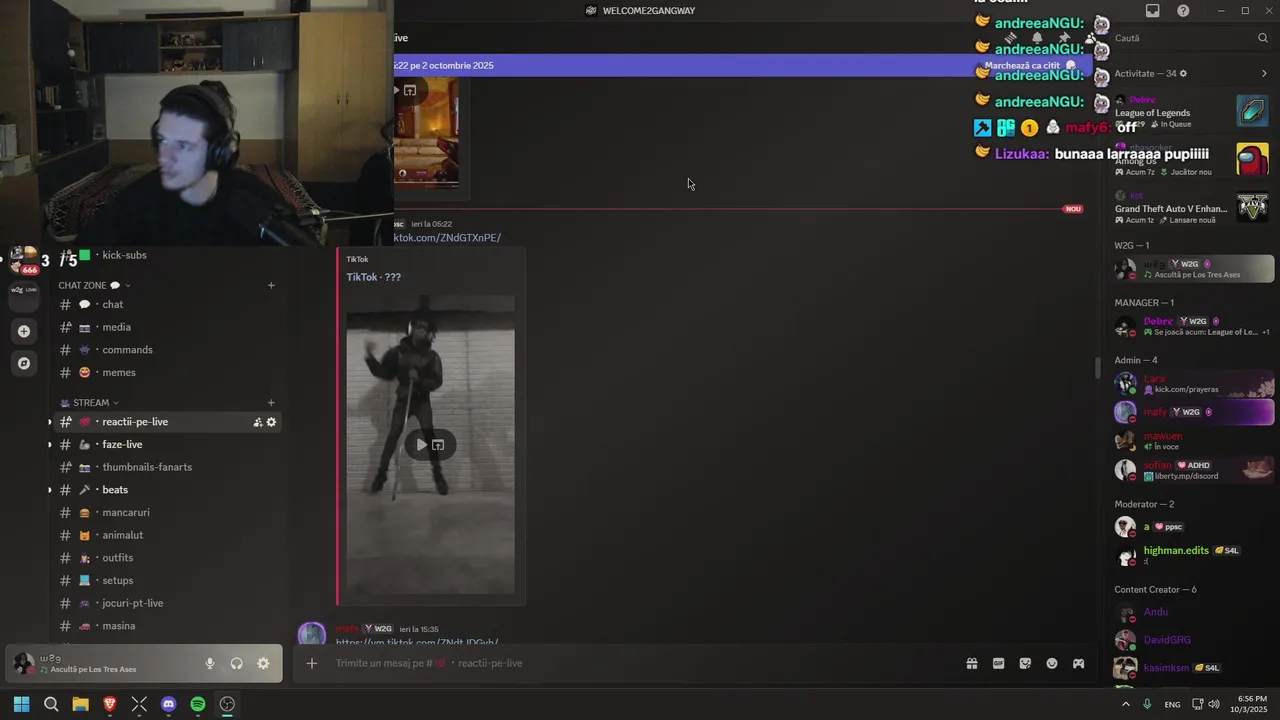Screen dimensions: 1280x720
Task: Open Brave browser from the taskbar
Action: pyautogui.click(x=110, y=704)
